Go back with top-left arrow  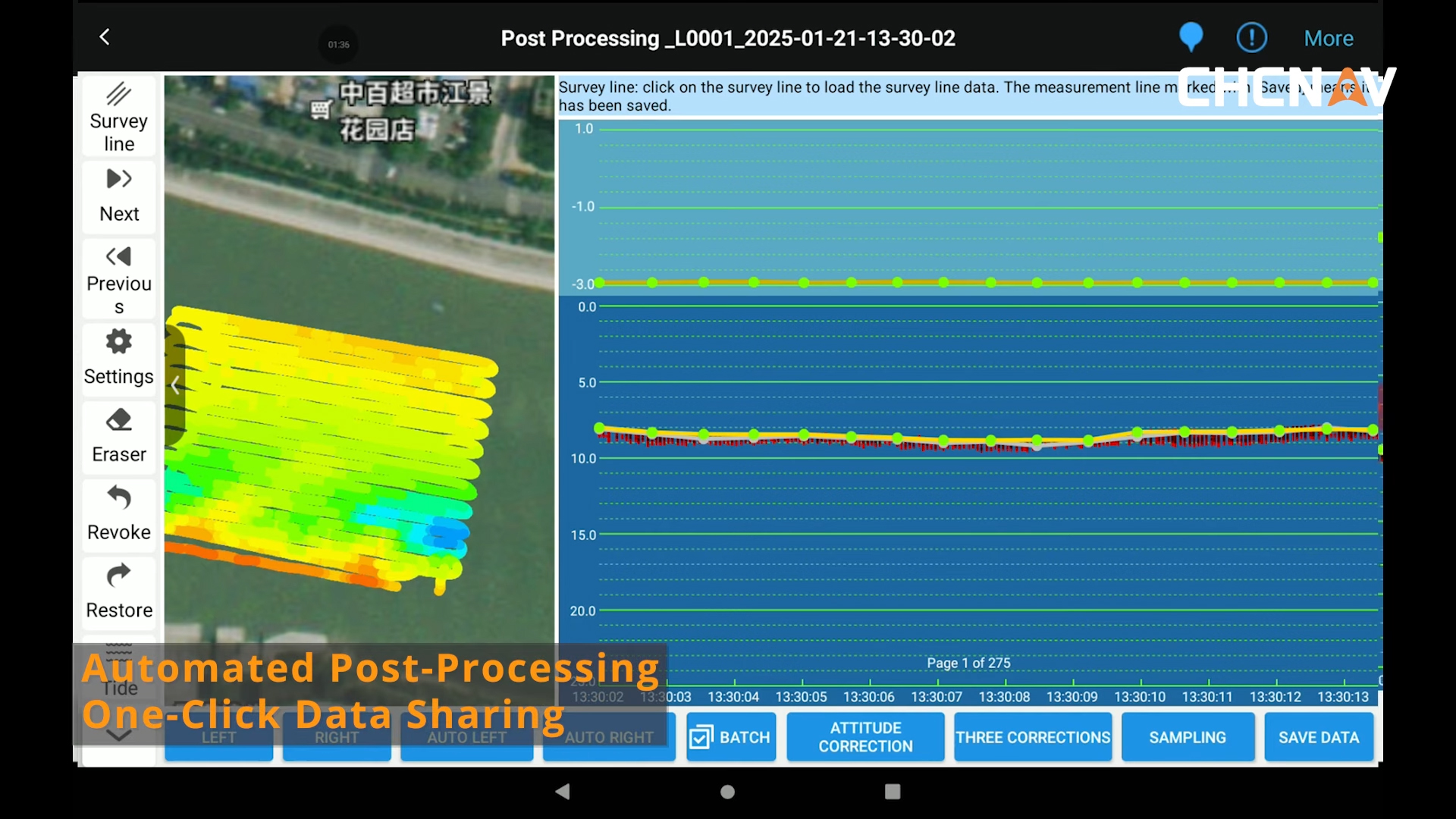click(x=105, y=37)
